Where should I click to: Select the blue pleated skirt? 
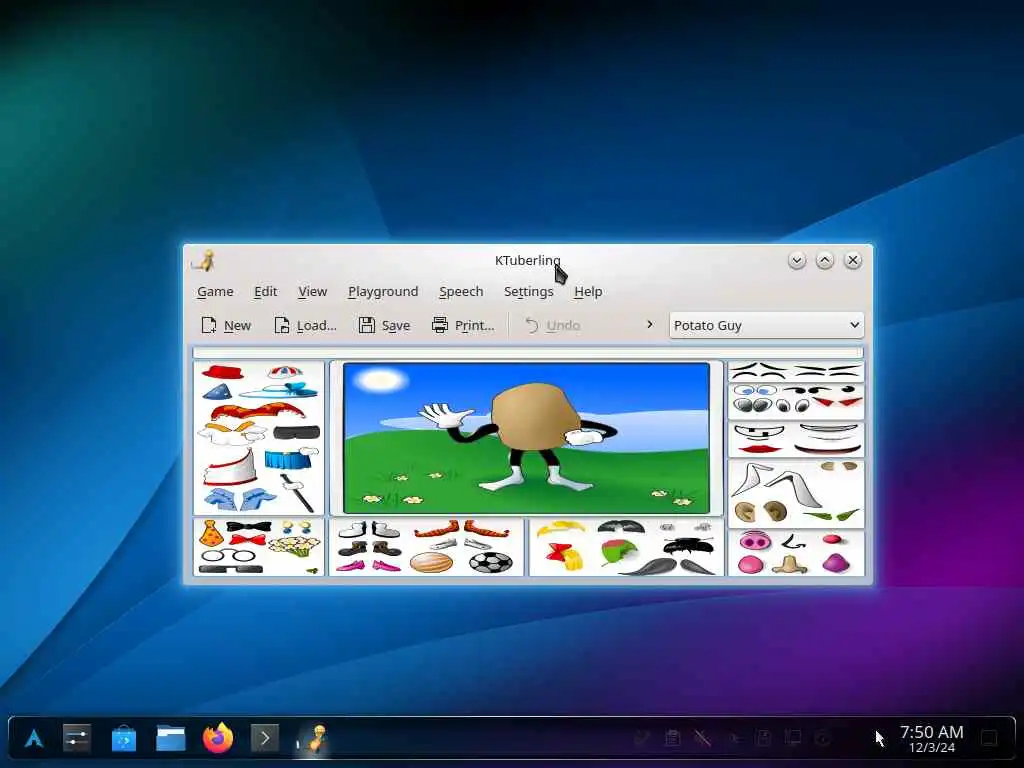[287, 458]
